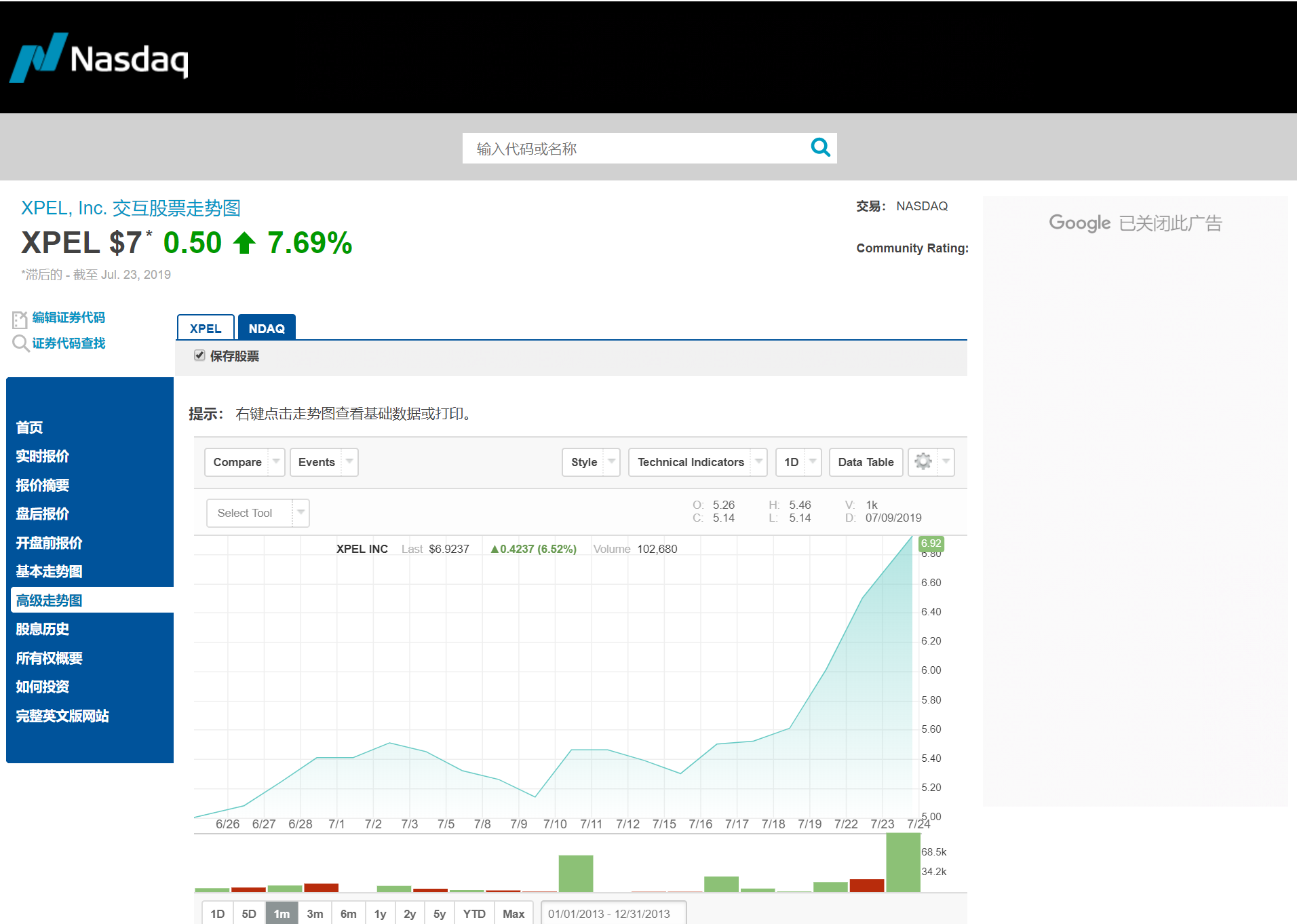Switch to the NDAQ tab
This screenshot has width=1297, height=924.
[267, 328]
